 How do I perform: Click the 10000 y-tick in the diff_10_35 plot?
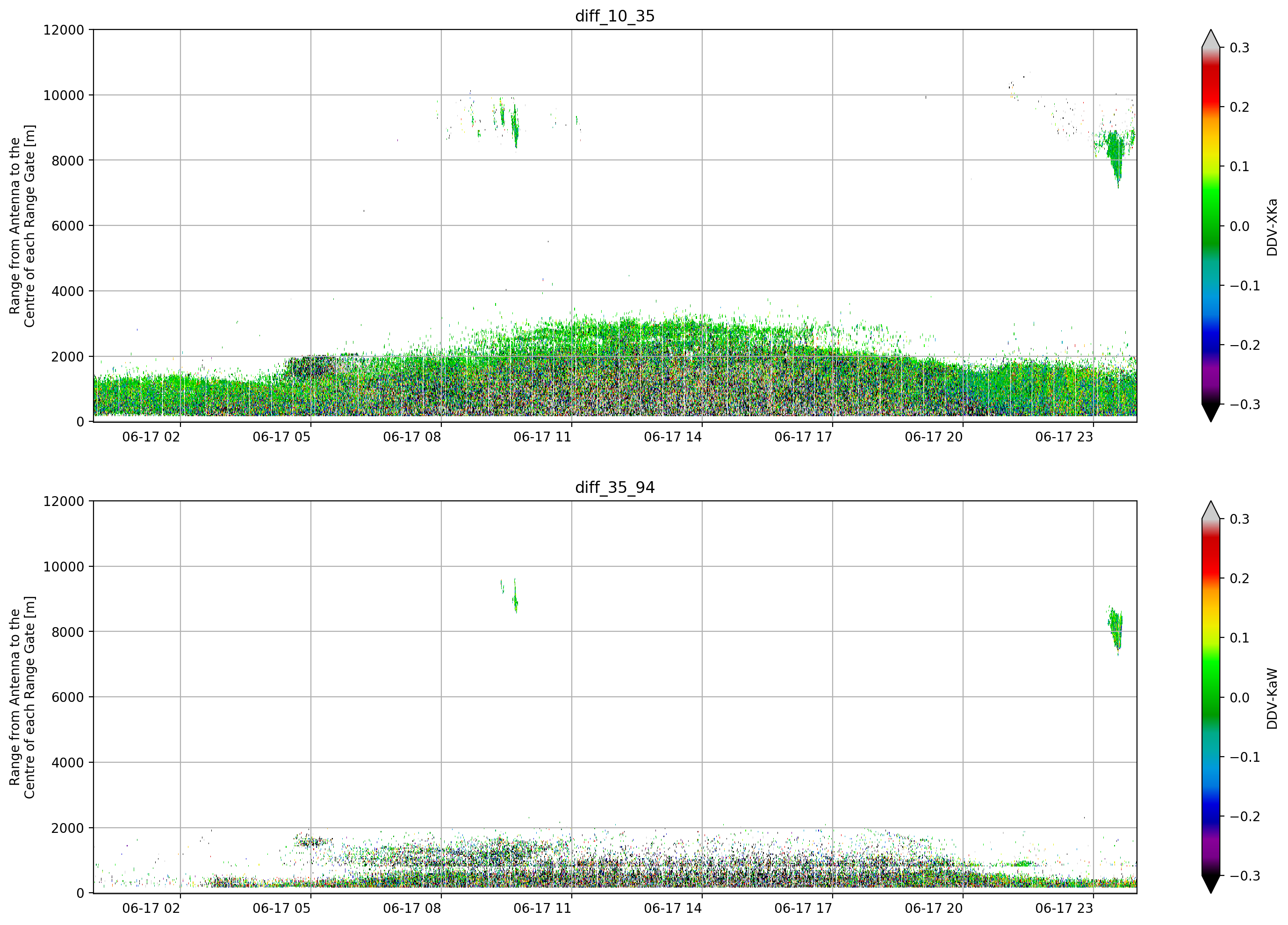click(x=64, y=95)
